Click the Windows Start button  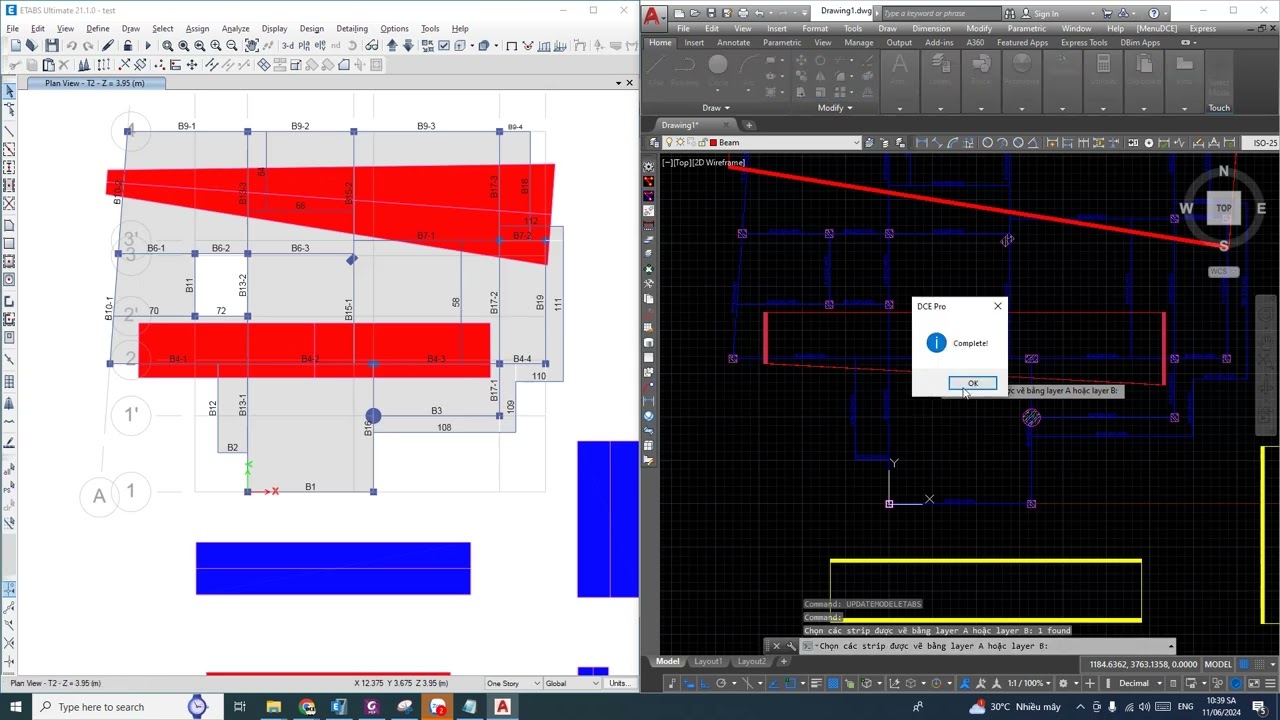15,707
